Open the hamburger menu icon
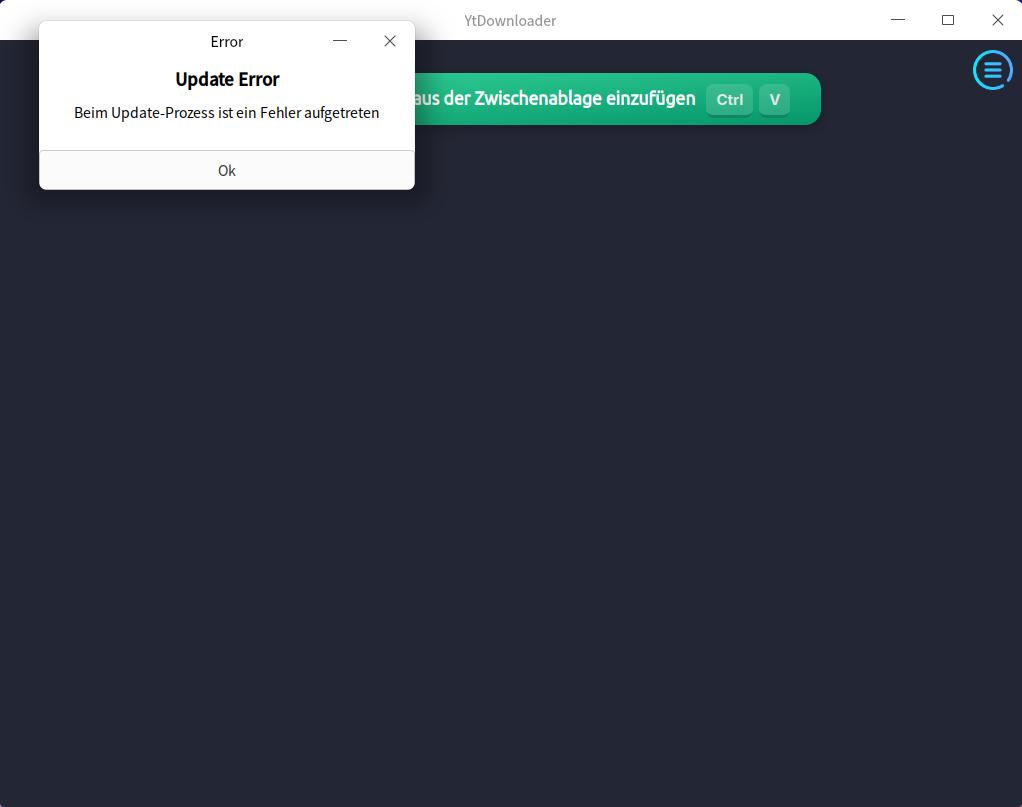1022x807 pixels. pyautogui.click(x=992, y=70)
